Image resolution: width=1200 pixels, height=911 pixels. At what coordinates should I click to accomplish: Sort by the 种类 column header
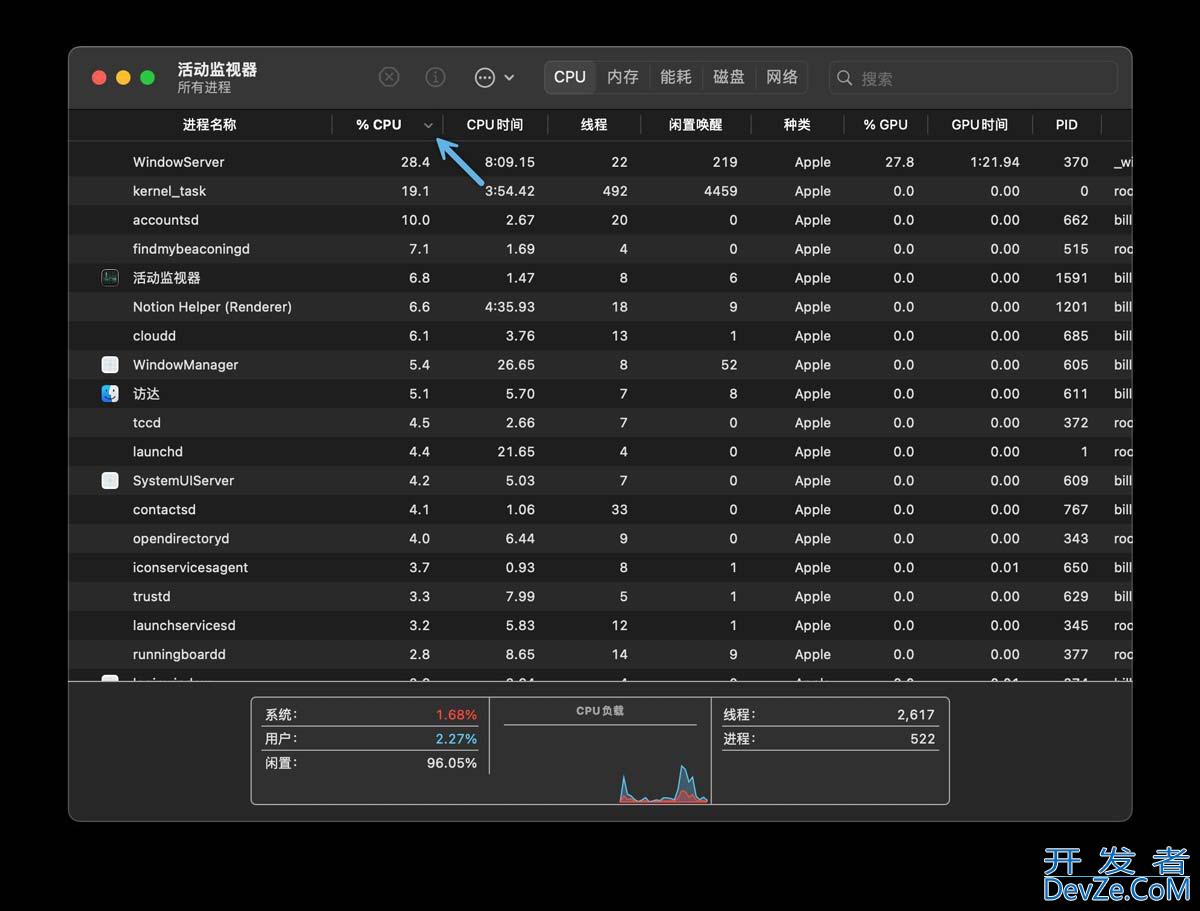(797, 125)
